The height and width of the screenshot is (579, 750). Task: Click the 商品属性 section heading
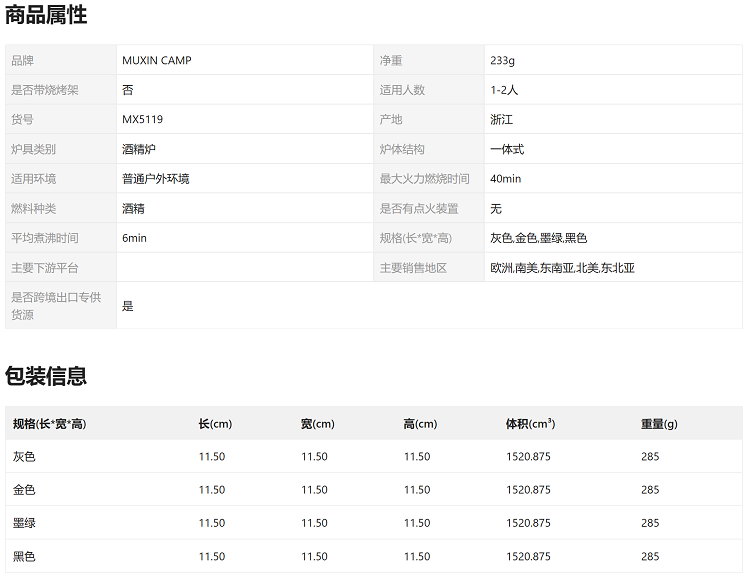click(x=46, y=15)
